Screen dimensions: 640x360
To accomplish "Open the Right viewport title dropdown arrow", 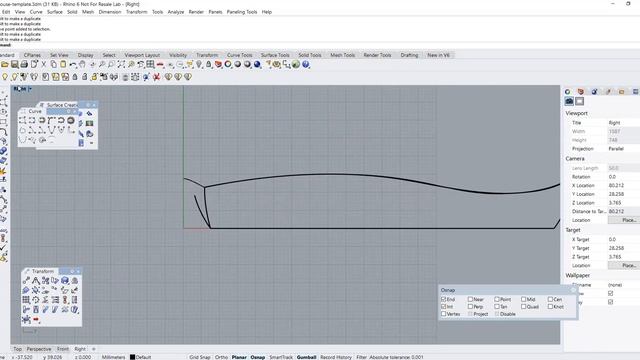I will (x=30, y=89).
